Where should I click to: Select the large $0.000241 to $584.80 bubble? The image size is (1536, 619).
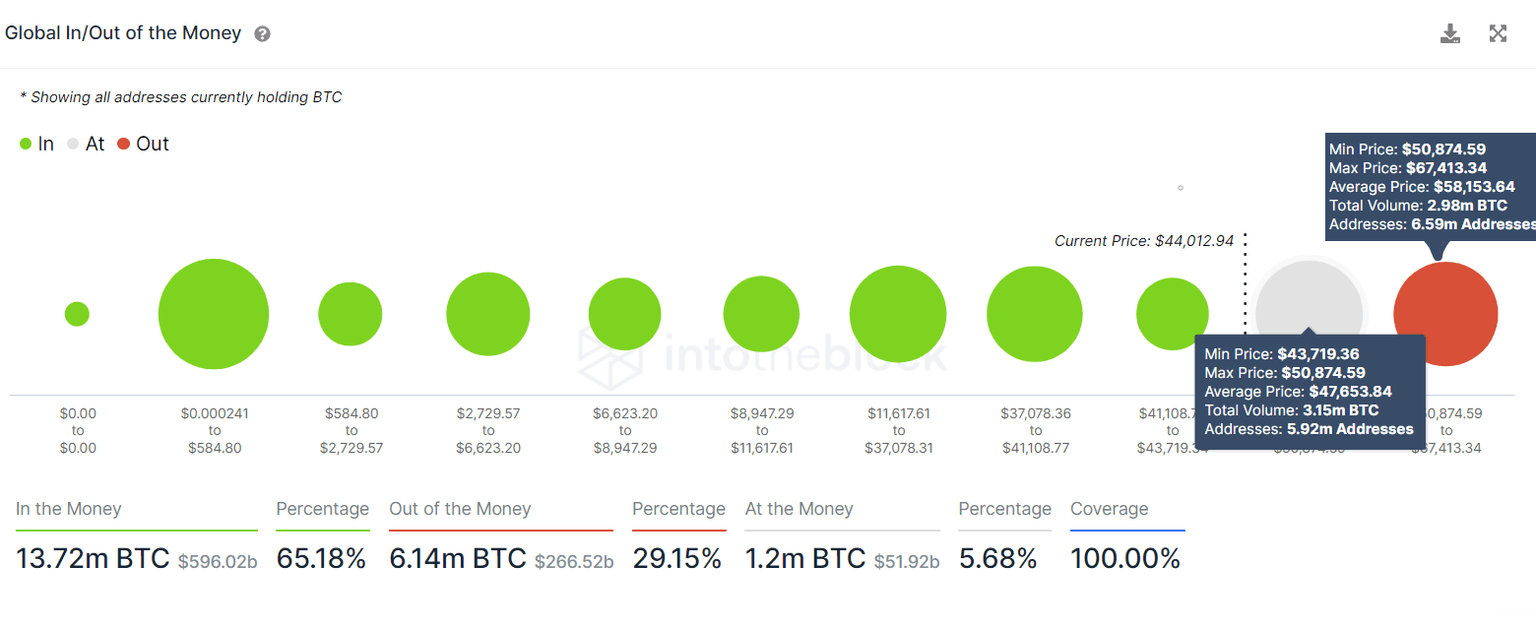coord(213,314)
